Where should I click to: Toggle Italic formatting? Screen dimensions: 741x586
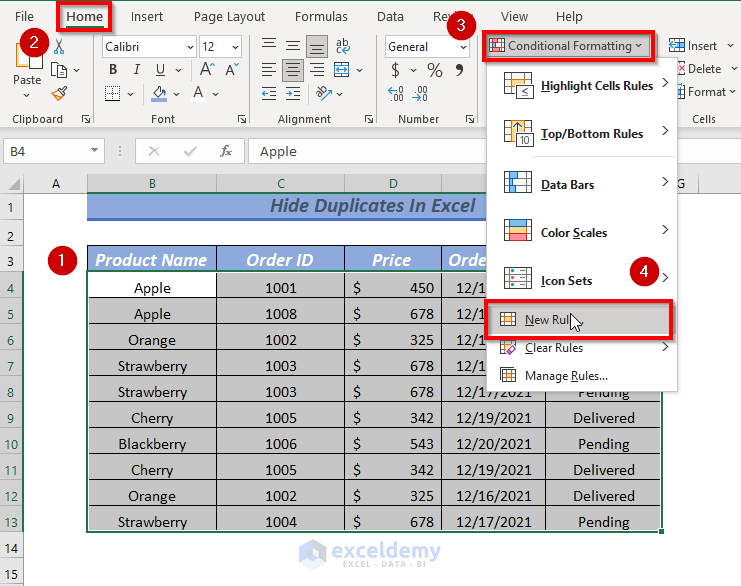137,70
